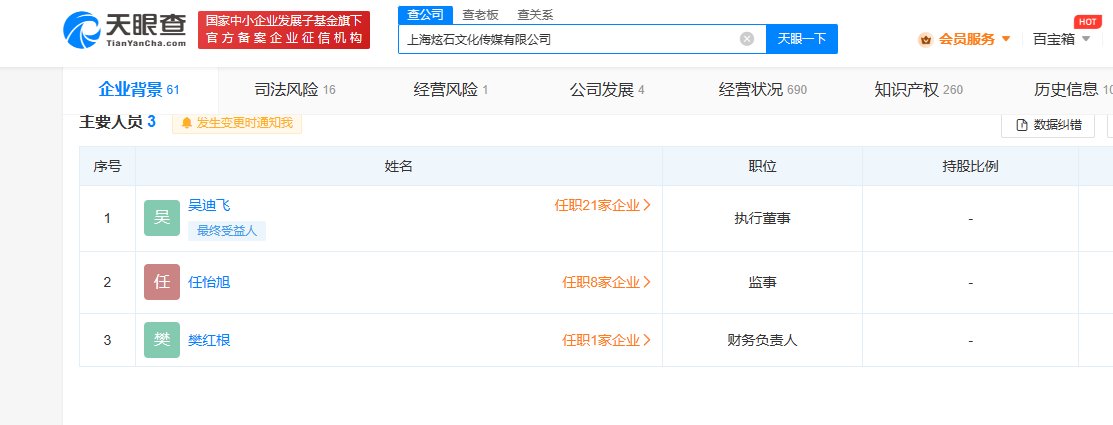Click the 任 avatar icon
The width and height of the screenshot is (1113, 425).
pos(162,282)
